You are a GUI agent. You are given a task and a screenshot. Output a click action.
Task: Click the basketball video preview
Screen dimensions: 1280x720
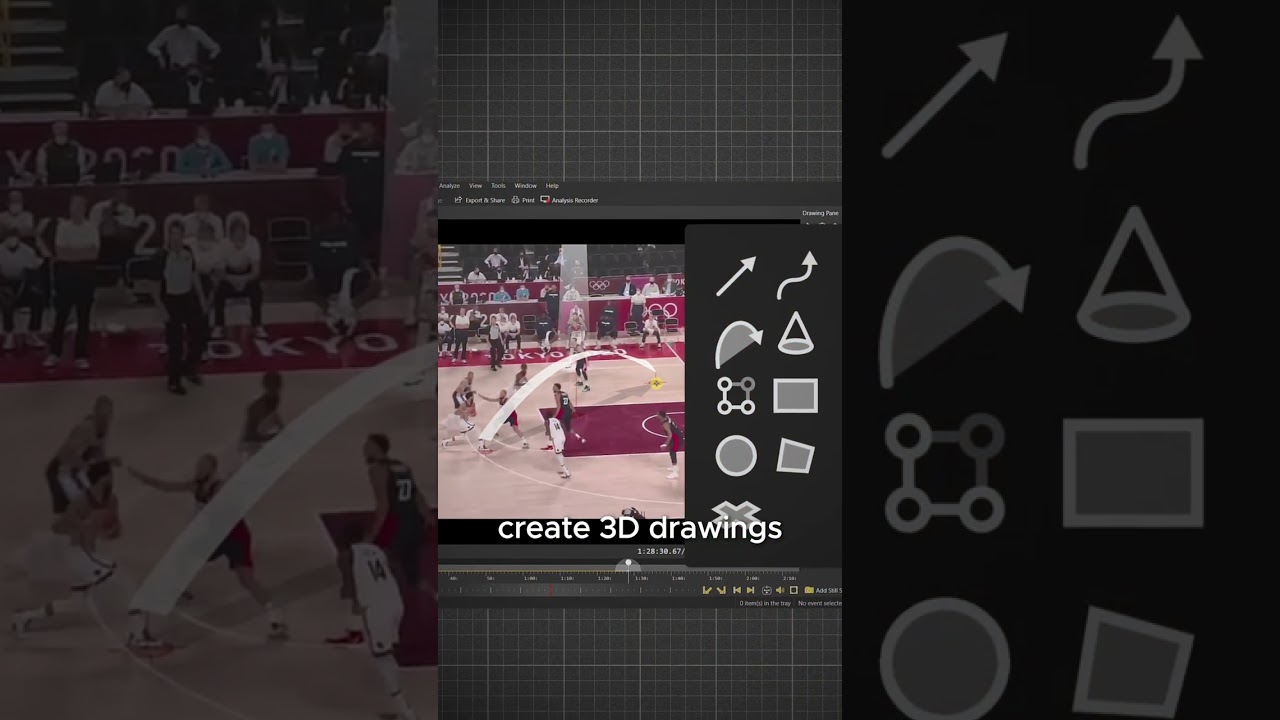point(562,382)
